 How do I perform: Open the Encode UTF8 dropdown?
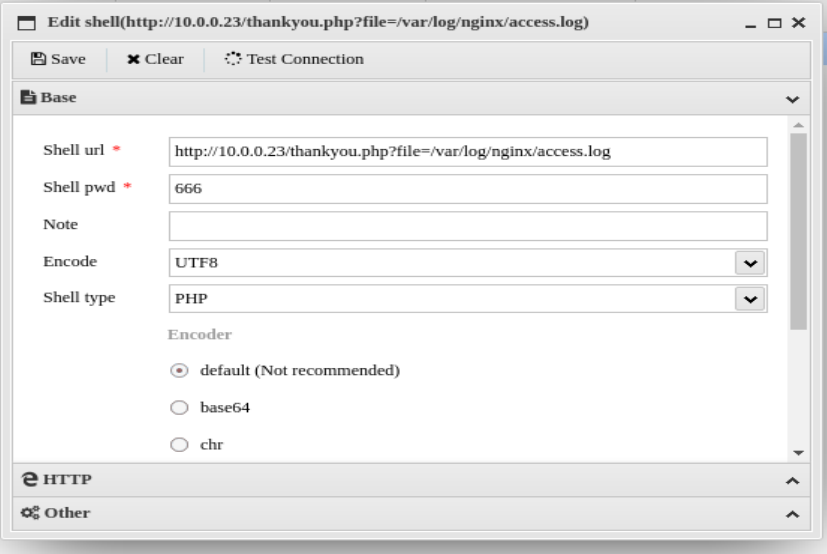tap(749, 263)
